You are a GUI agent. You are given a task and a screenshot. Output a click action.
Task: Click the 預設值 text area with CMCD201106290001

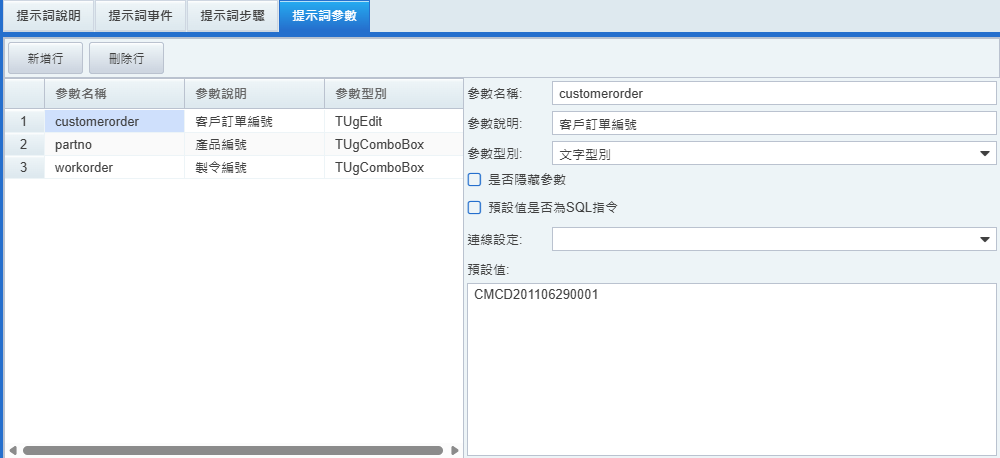(x=732, y=369)
